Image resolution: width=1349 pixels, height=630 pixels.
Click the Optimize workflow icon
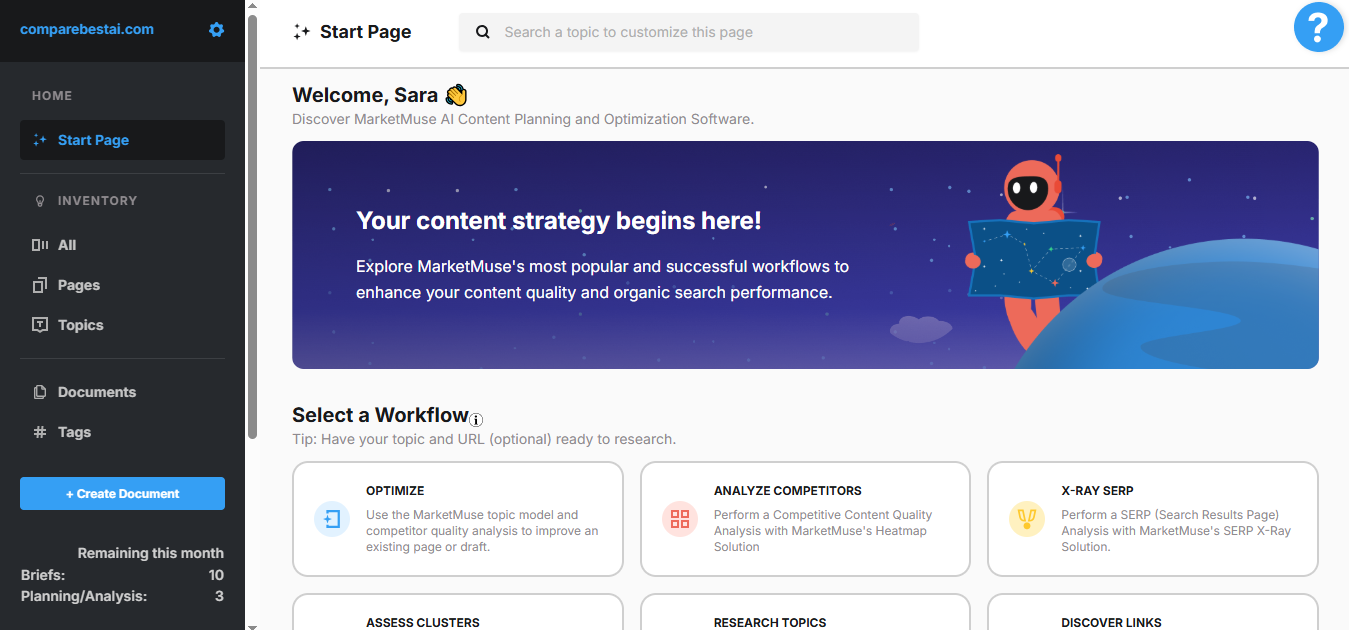pos(332,519)
